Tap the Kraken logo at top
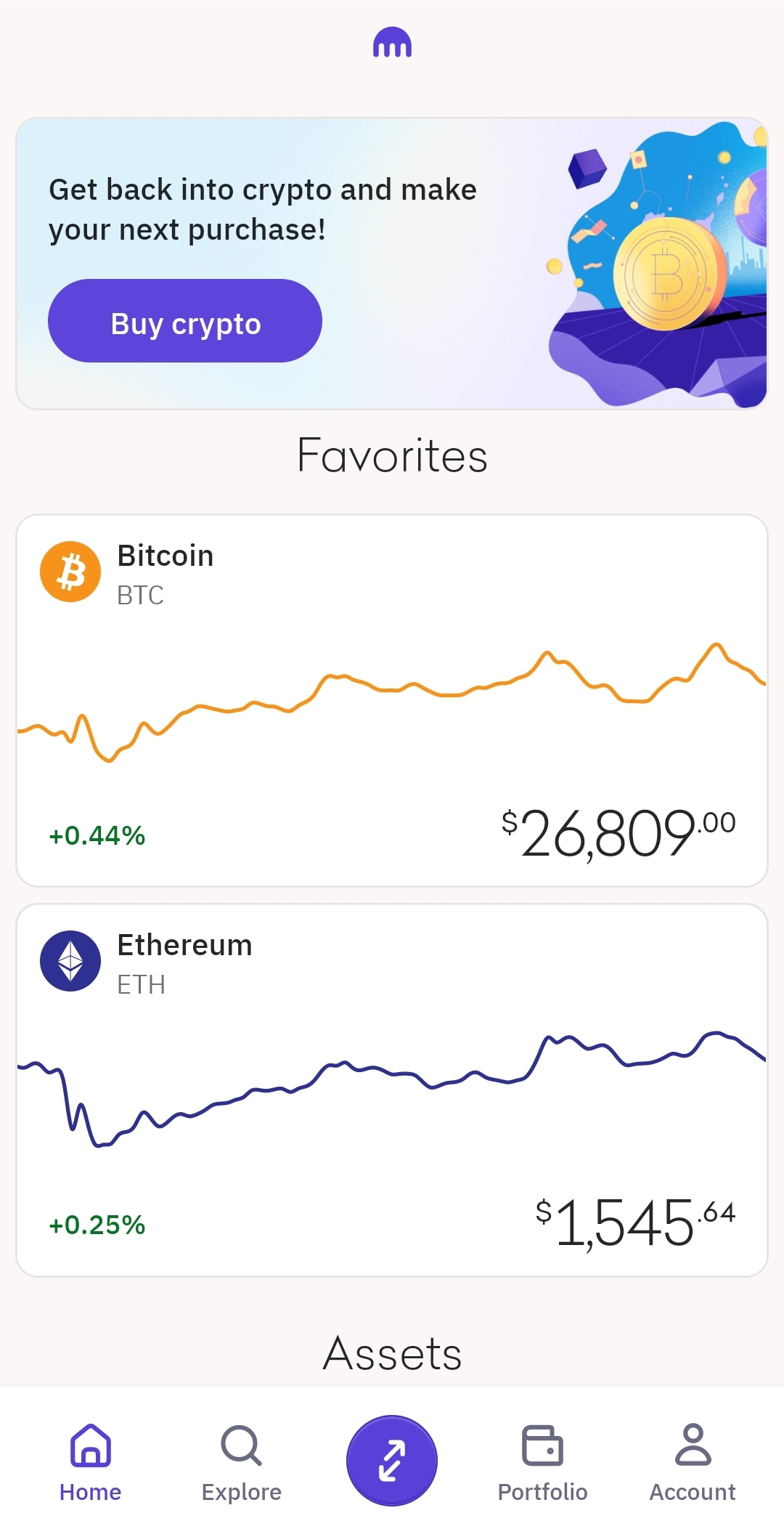Screen dimensions: 784x1537 point(392,43)
